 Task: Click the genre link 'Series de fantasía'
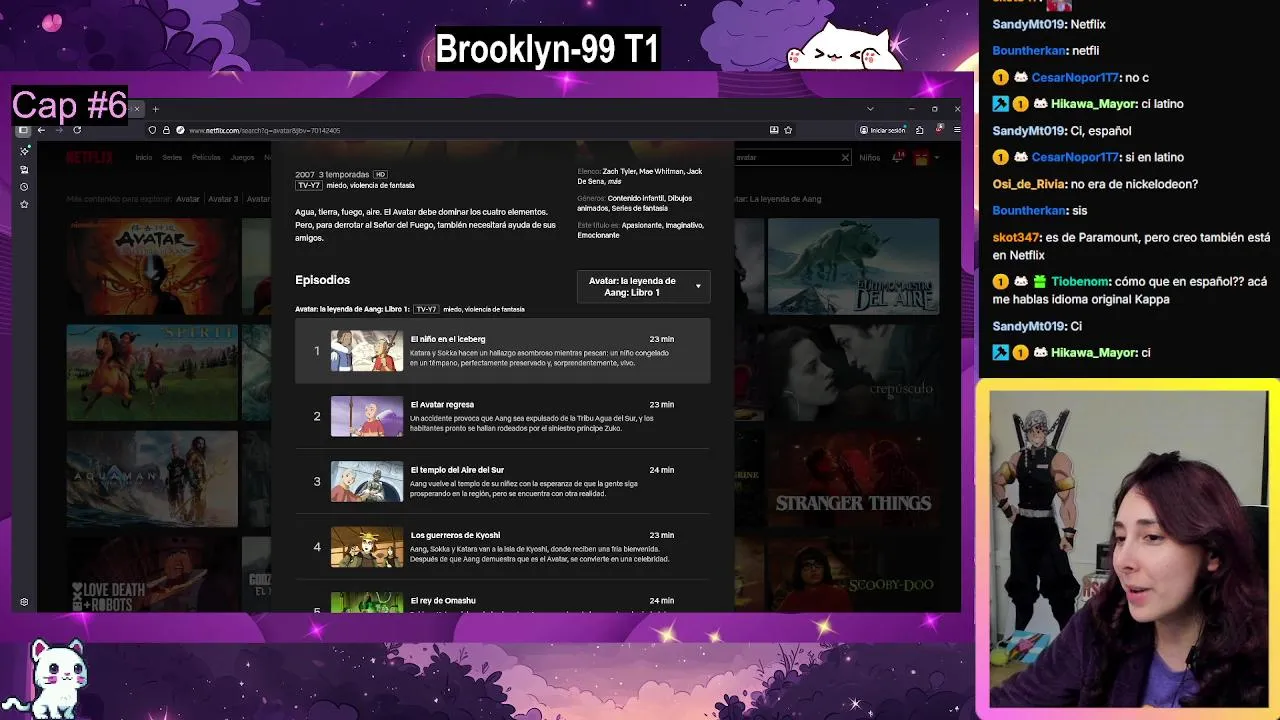640,208
